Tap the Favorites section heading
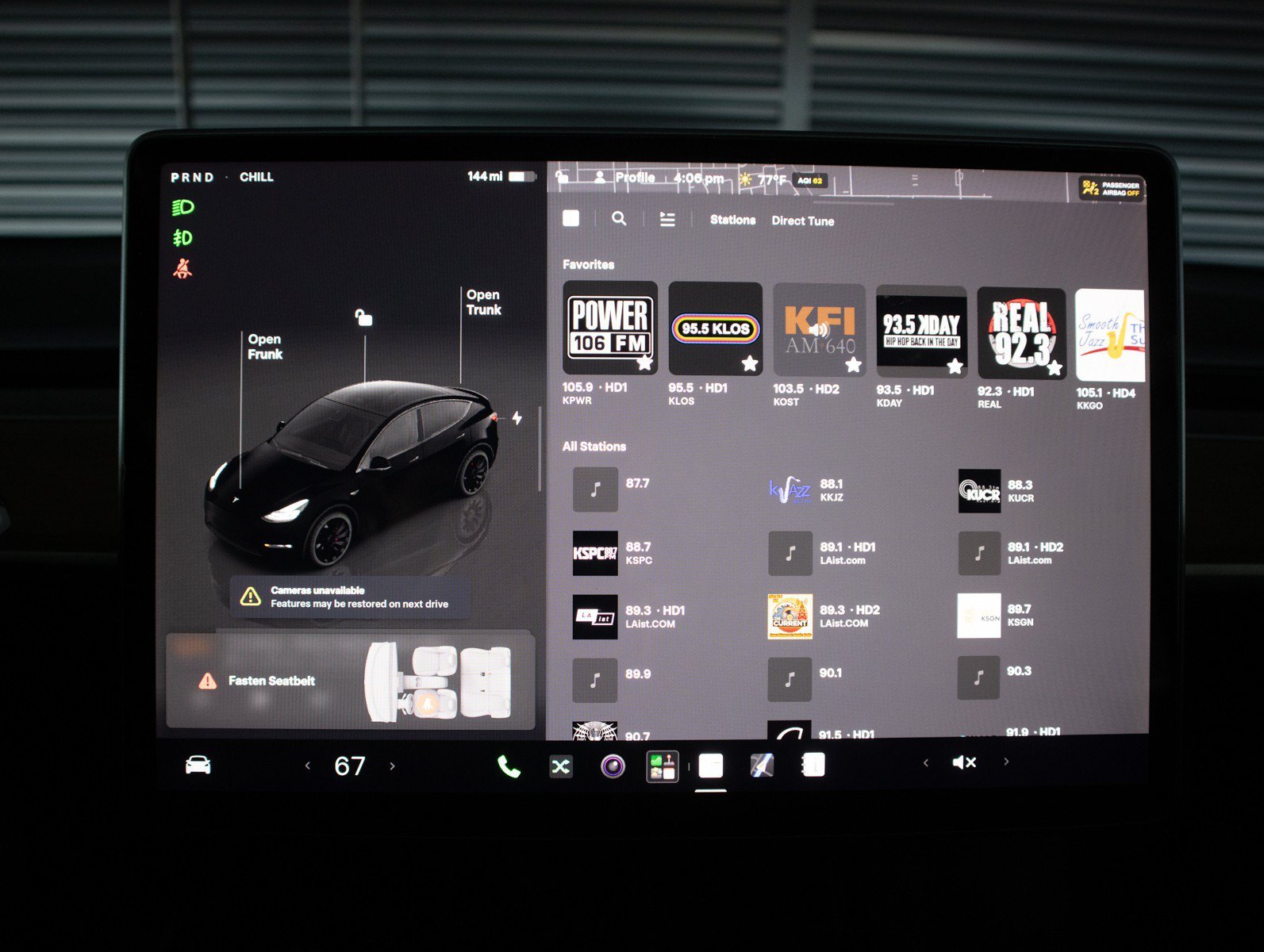The height and width of the screenshot is (952, 1264). click(588, 264)
